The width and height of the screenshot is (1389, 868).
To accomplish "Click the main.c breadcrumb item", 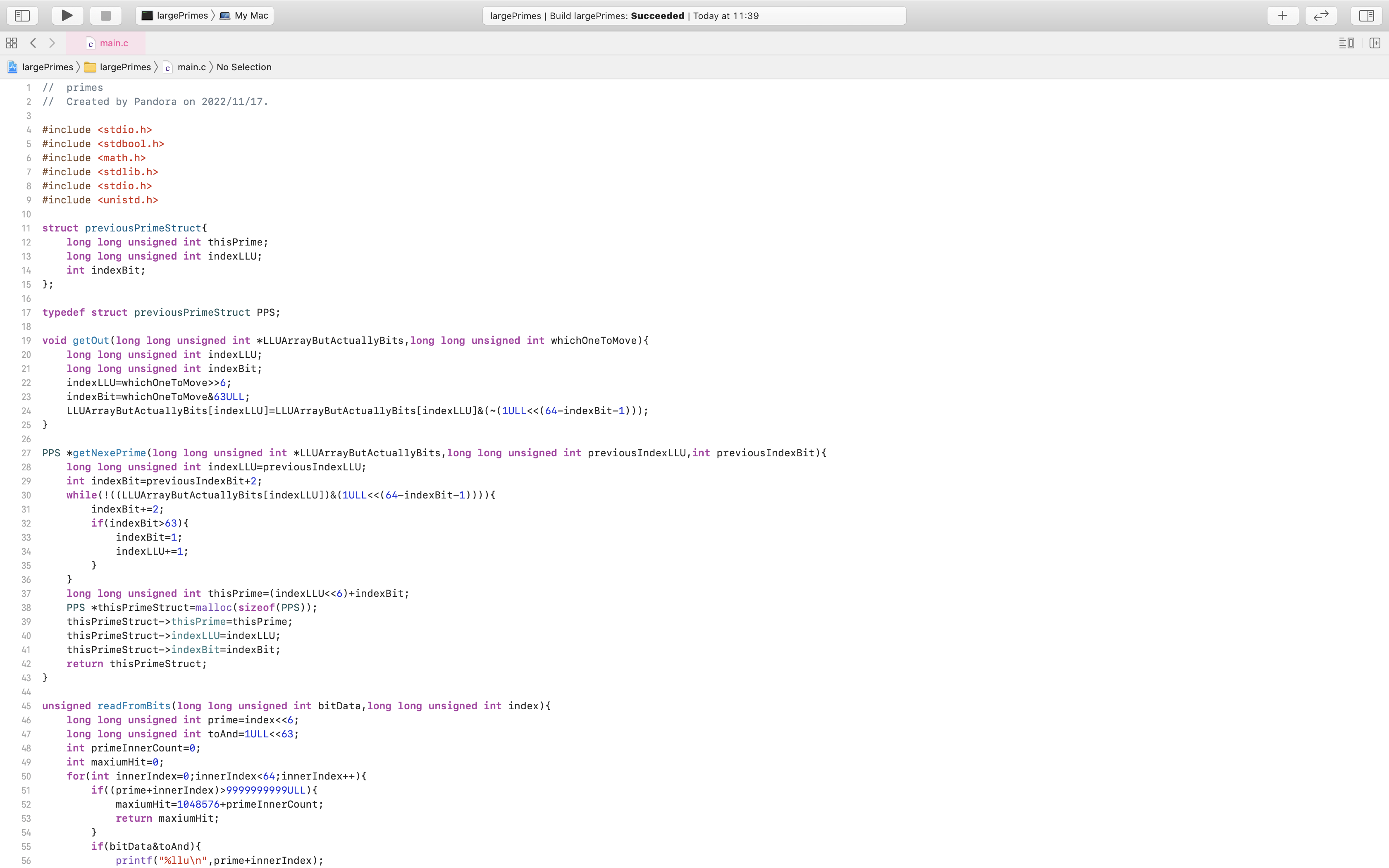I will (185, 67).
